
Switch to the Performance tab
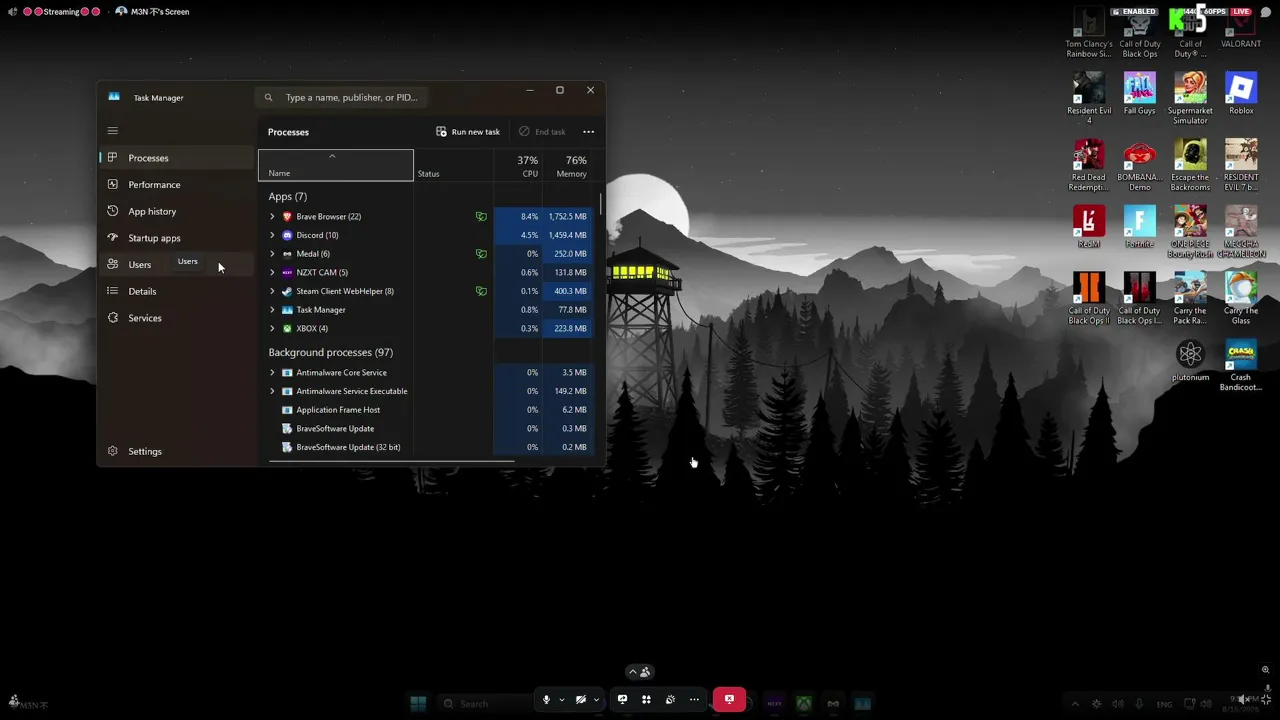click(176, 185)
